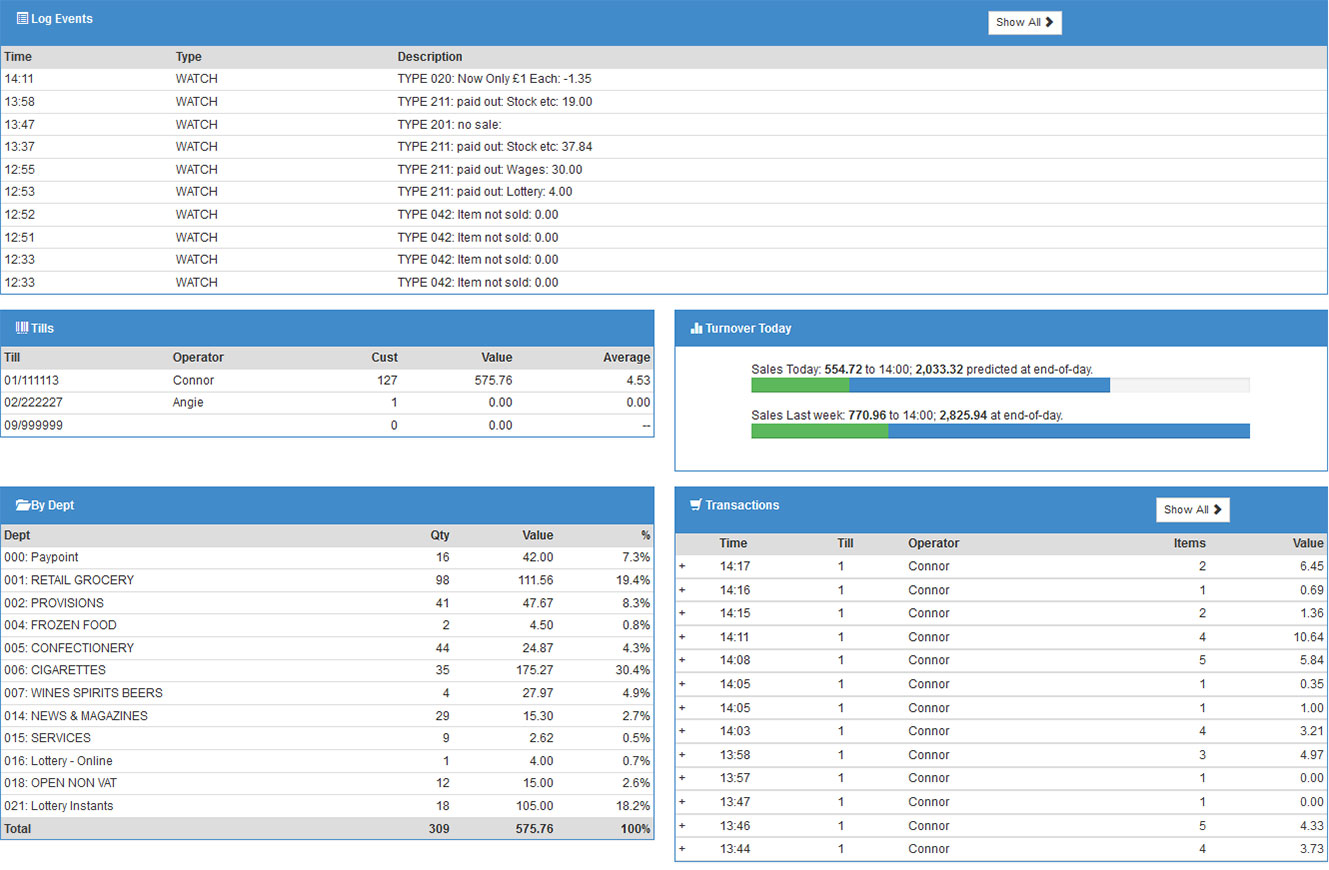
Task: Expand the 13:44 transaction details
Action: pyautogui.click(x=682, y=849)
